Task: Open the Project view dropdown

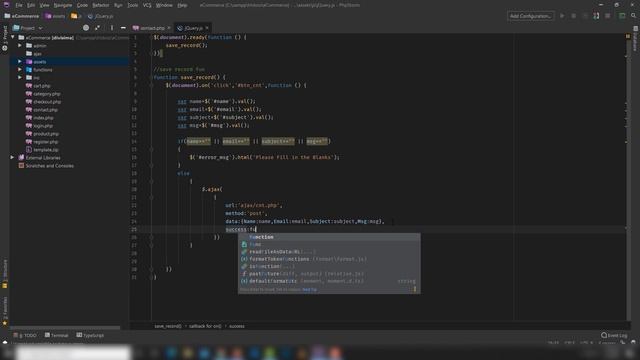Action: pyautogui.click(x=27, y=28)
